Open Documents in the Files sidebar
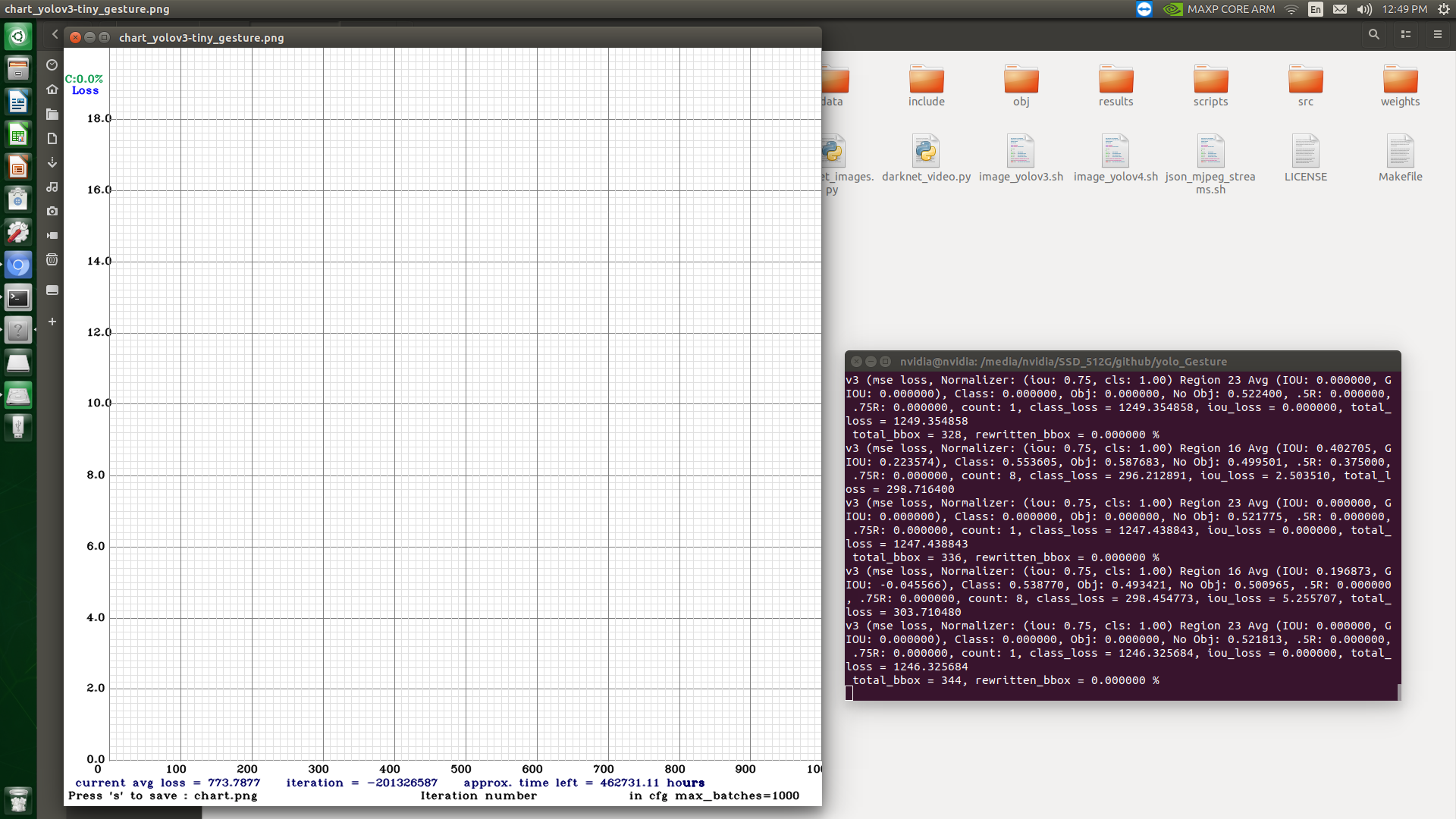The image size is (1456, 819). click(52, 138)
